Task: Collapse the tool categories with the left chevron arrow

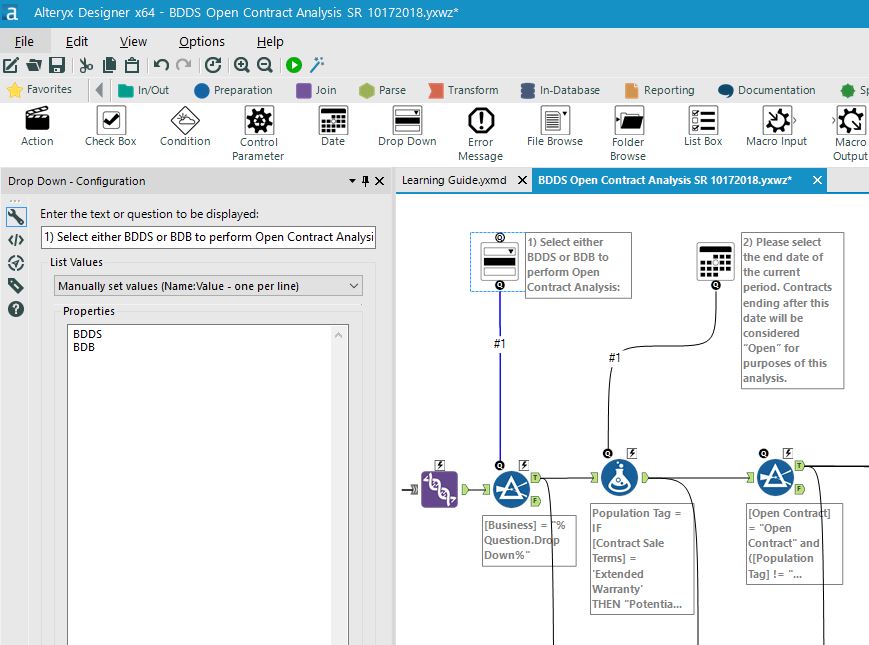Action: tap(98, 89)
